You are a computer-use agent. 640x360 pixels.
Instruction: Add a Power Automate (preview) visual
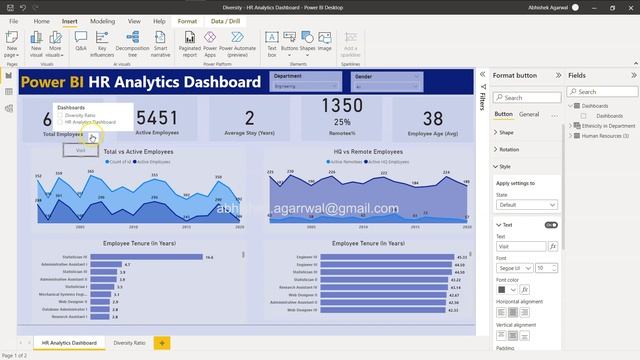(237, 44)
